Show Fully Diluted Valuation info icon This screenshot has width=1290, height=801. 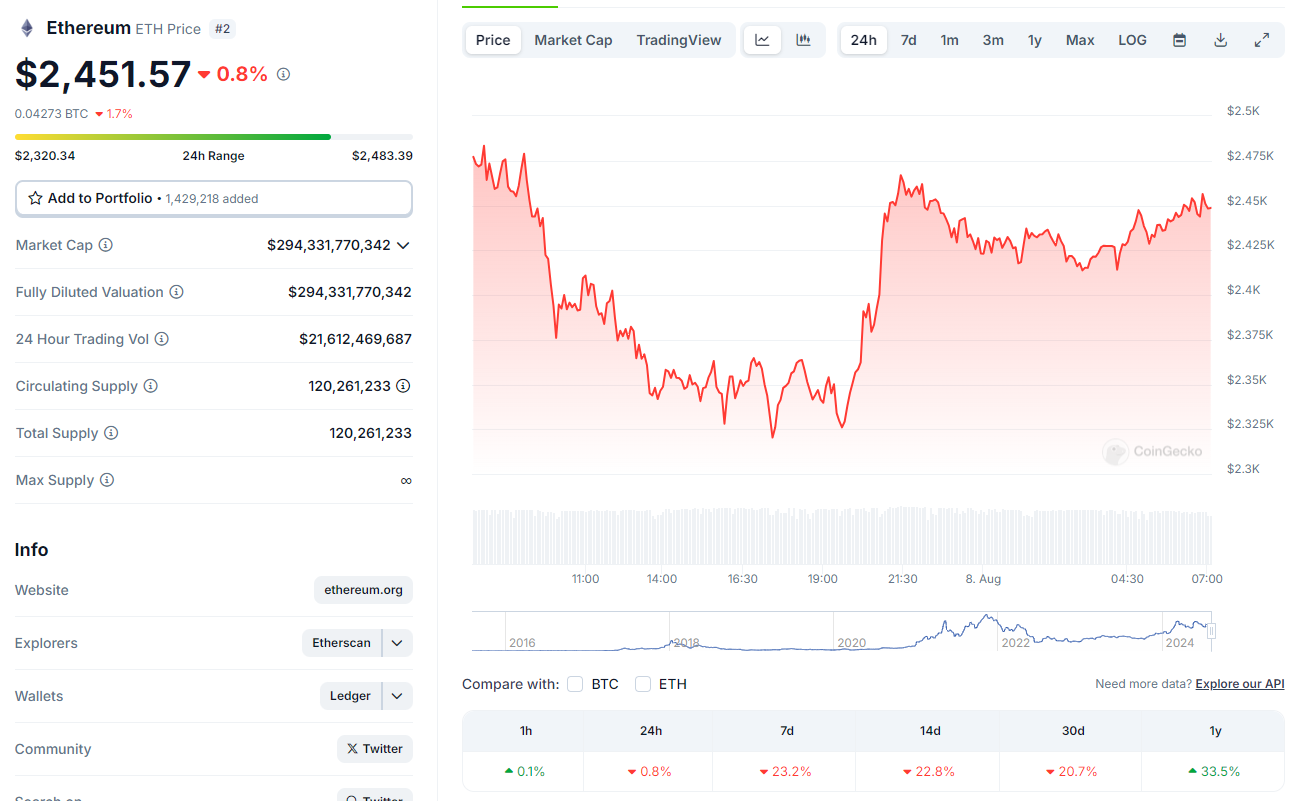176,292
